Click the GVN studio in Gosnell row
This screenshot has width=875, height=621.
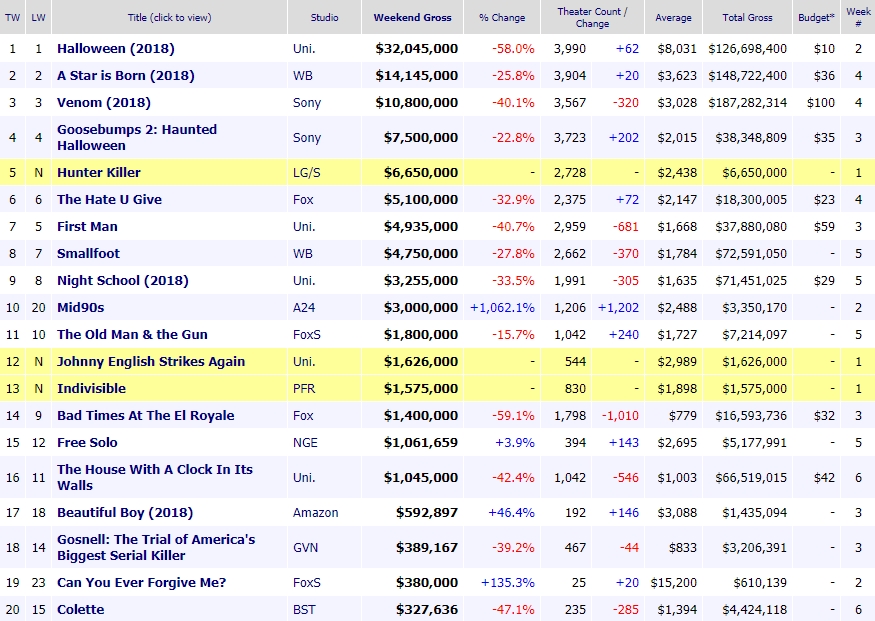tap(305, 547)
